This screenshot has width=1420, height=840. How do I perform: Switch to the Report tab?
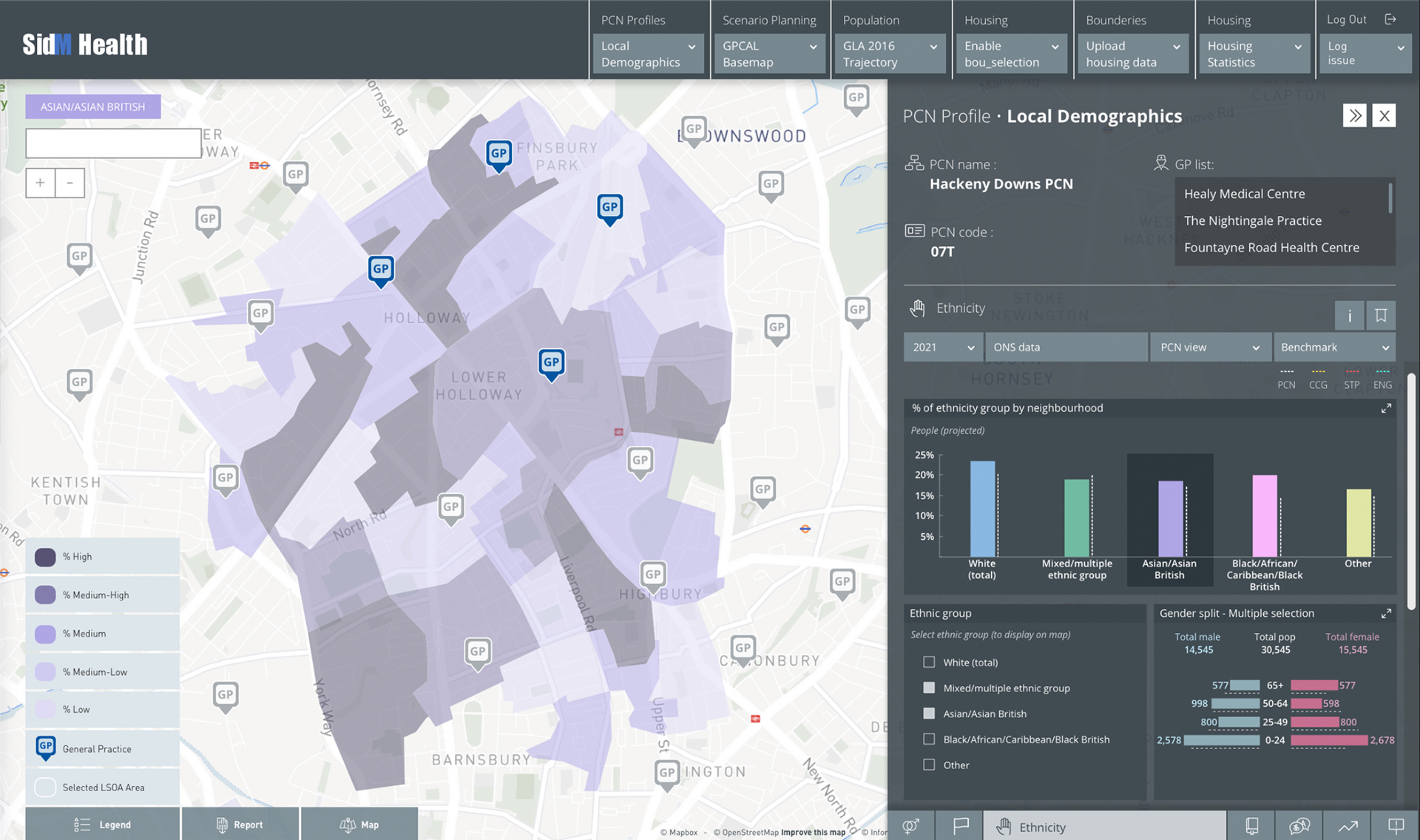[240, 824]
